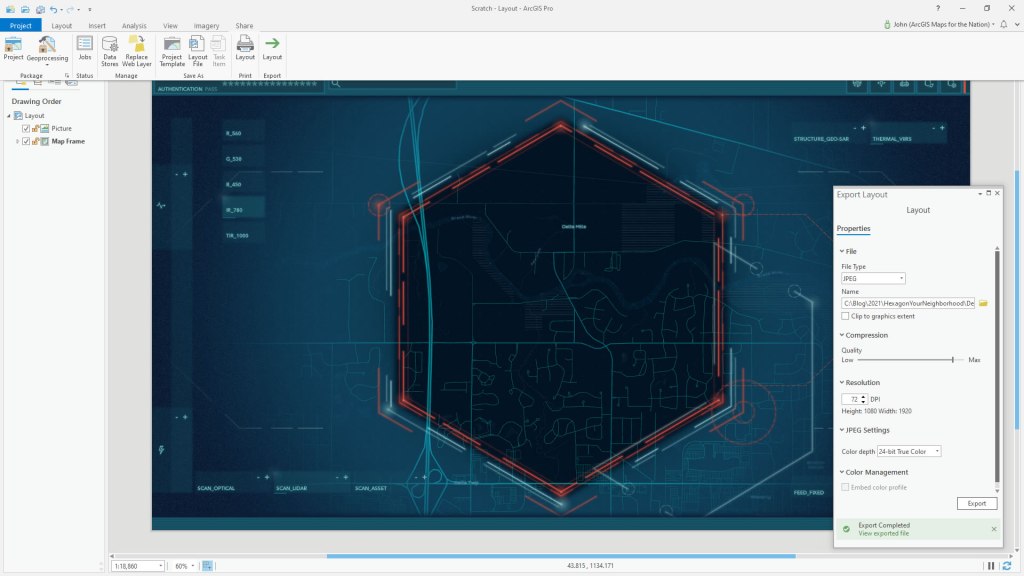The image size is (1024, 576).
Task: Hide the Picture layer
Action: coord(25,128)
